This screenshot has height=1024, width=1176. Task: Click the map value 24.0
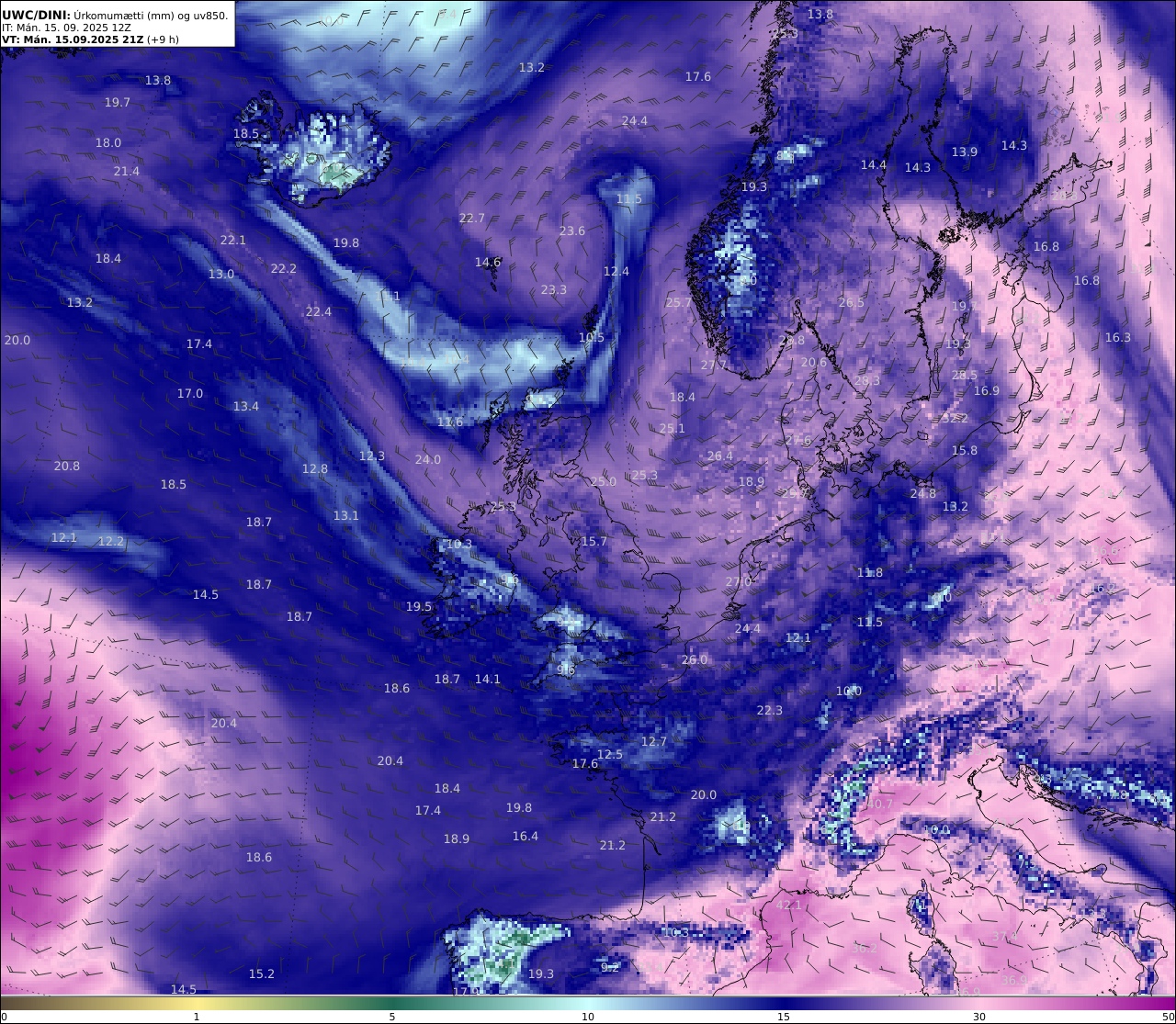coord(428,460)
